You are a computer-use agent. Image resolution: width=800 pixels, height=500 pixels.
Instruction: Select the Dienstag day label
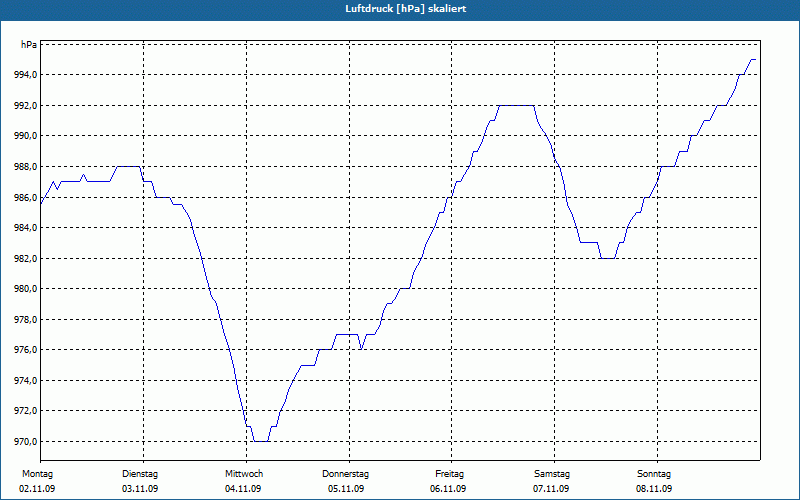[x=140, y=474]
